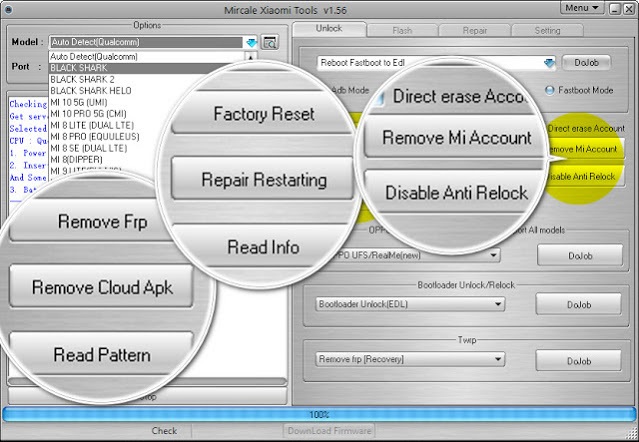Switch to the Unlock tab

pos(329,29)
